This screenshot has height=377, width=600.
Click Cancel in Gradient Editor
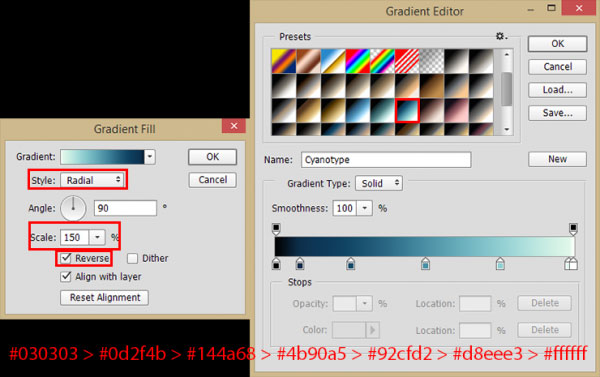pos(558,67)
